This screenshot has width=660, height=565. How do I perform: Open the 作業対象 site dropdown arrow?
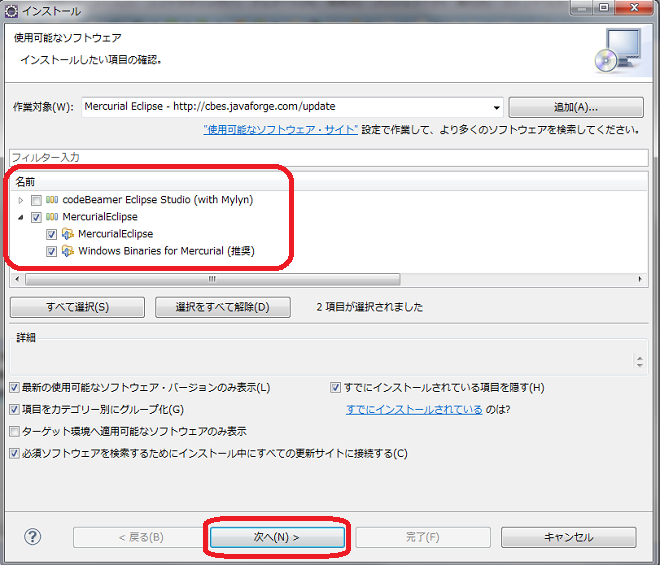coord(497,107)
